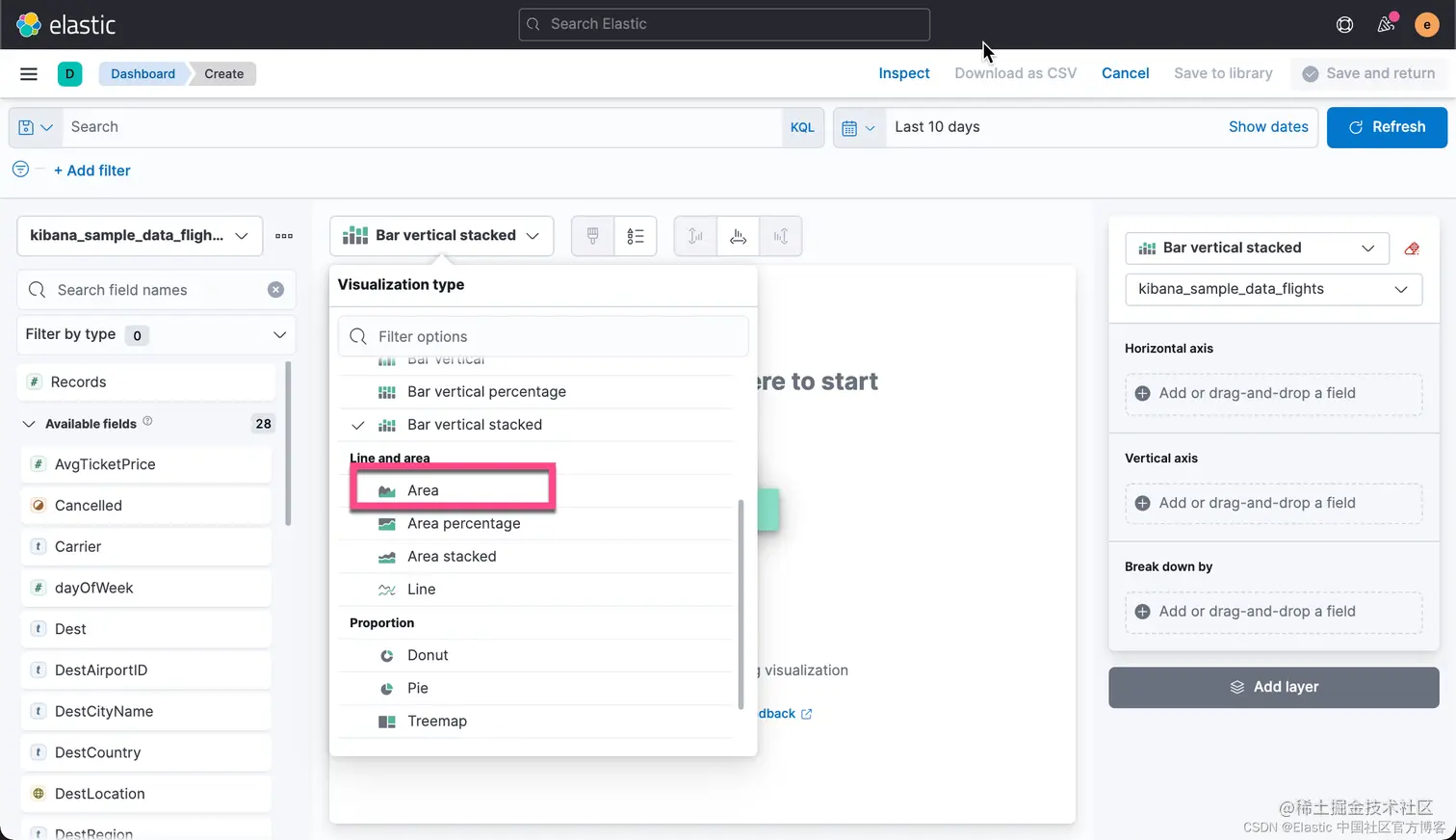The width and height of the screenshot is (1456, 840).
Task: Pick the Pie chart type
Action: tap(535, 688)
